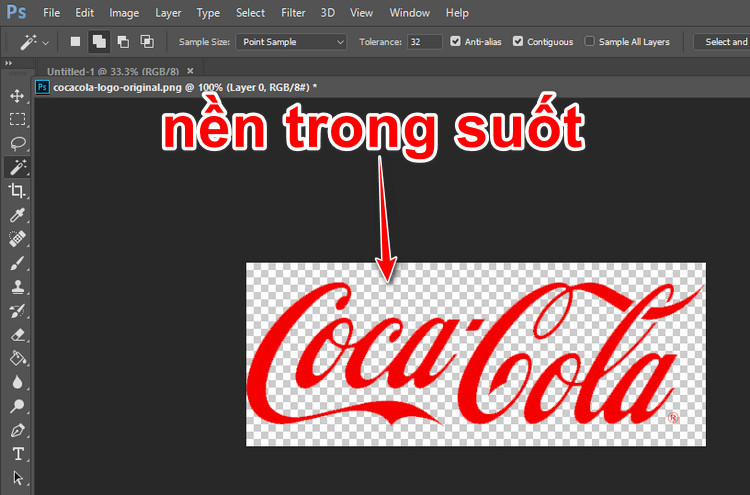
Task: Select the Magic Wand tool in toolbar
Action: 17,167
